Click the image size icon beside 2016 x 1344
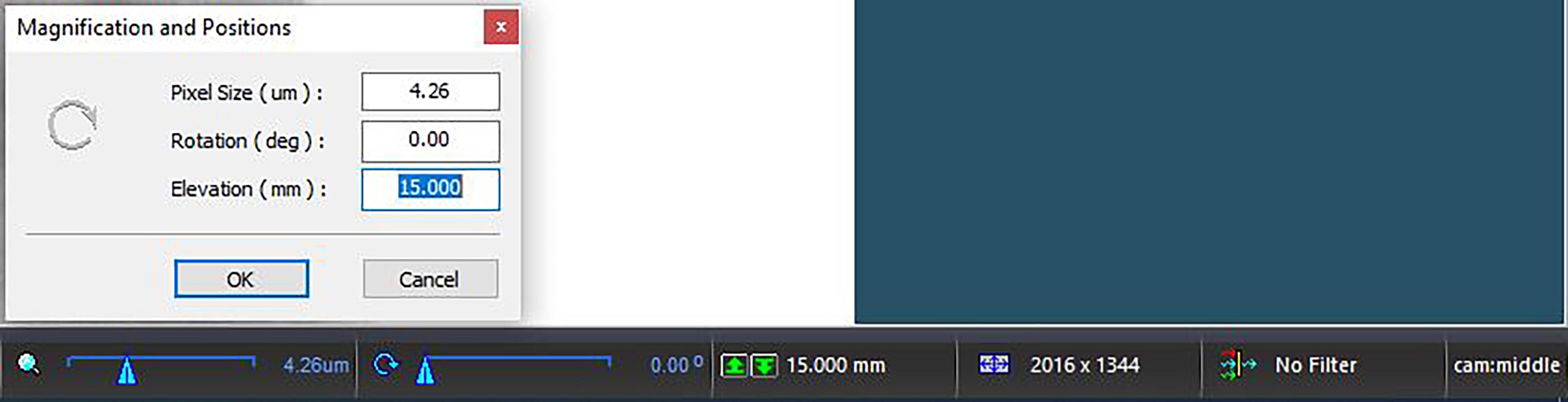 (x=993, y=364)
